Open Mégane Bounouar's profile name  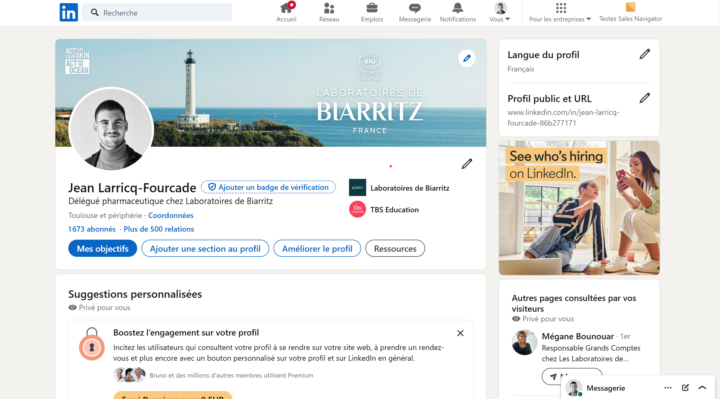[578, 336]
